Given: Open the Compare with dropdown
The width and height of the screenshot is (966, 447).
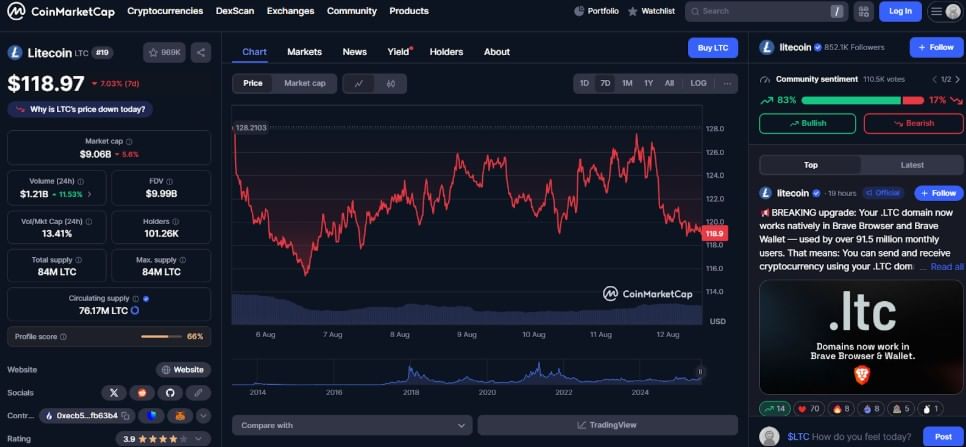Looking at the screenshot, I should point(352,425).
